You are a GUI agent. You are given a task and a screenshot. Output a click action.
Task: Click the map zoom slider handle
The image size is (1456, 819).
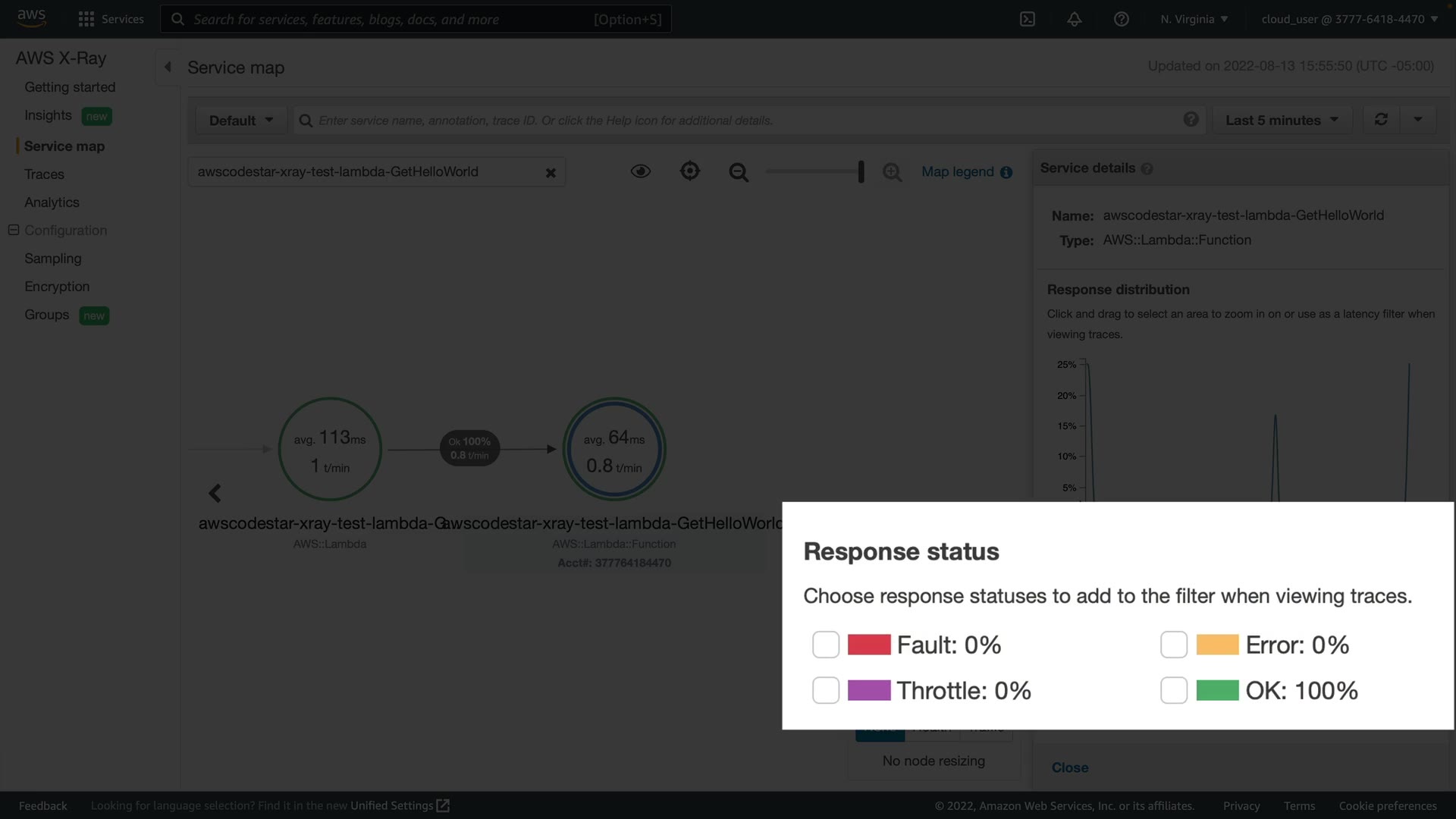861,171
